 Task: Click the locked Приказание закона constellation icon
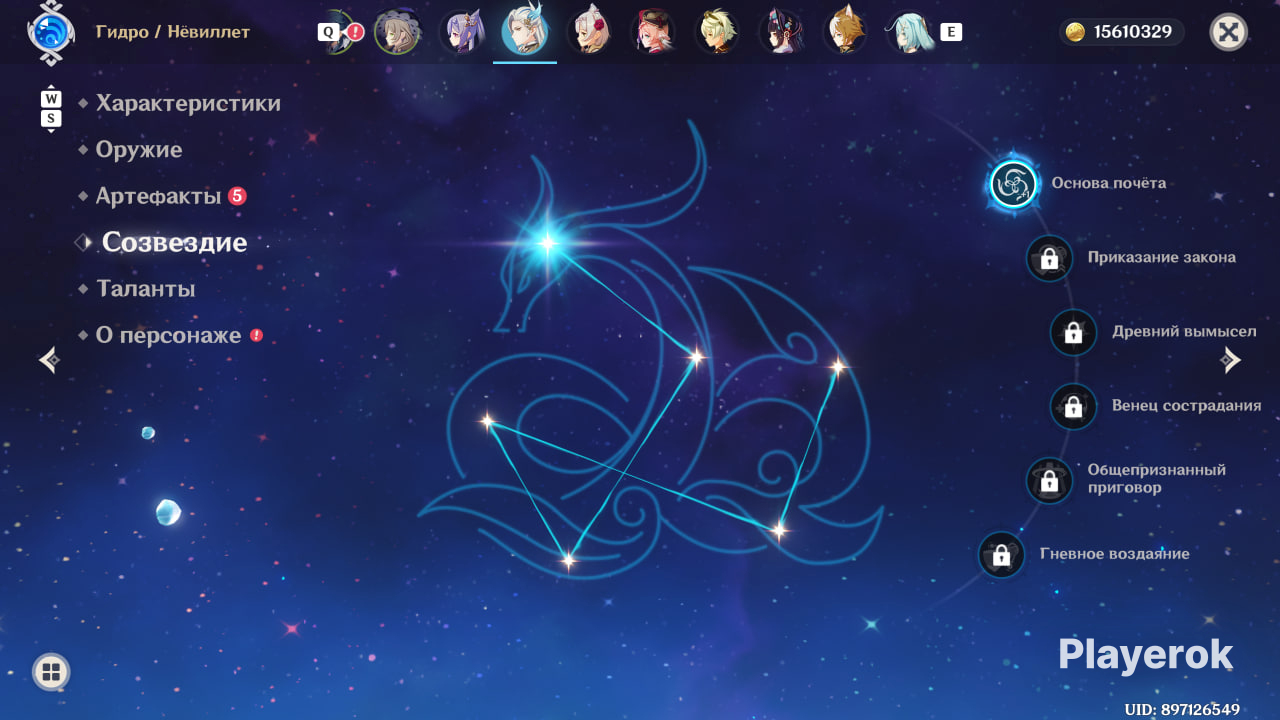click(x=1049, y=258)
